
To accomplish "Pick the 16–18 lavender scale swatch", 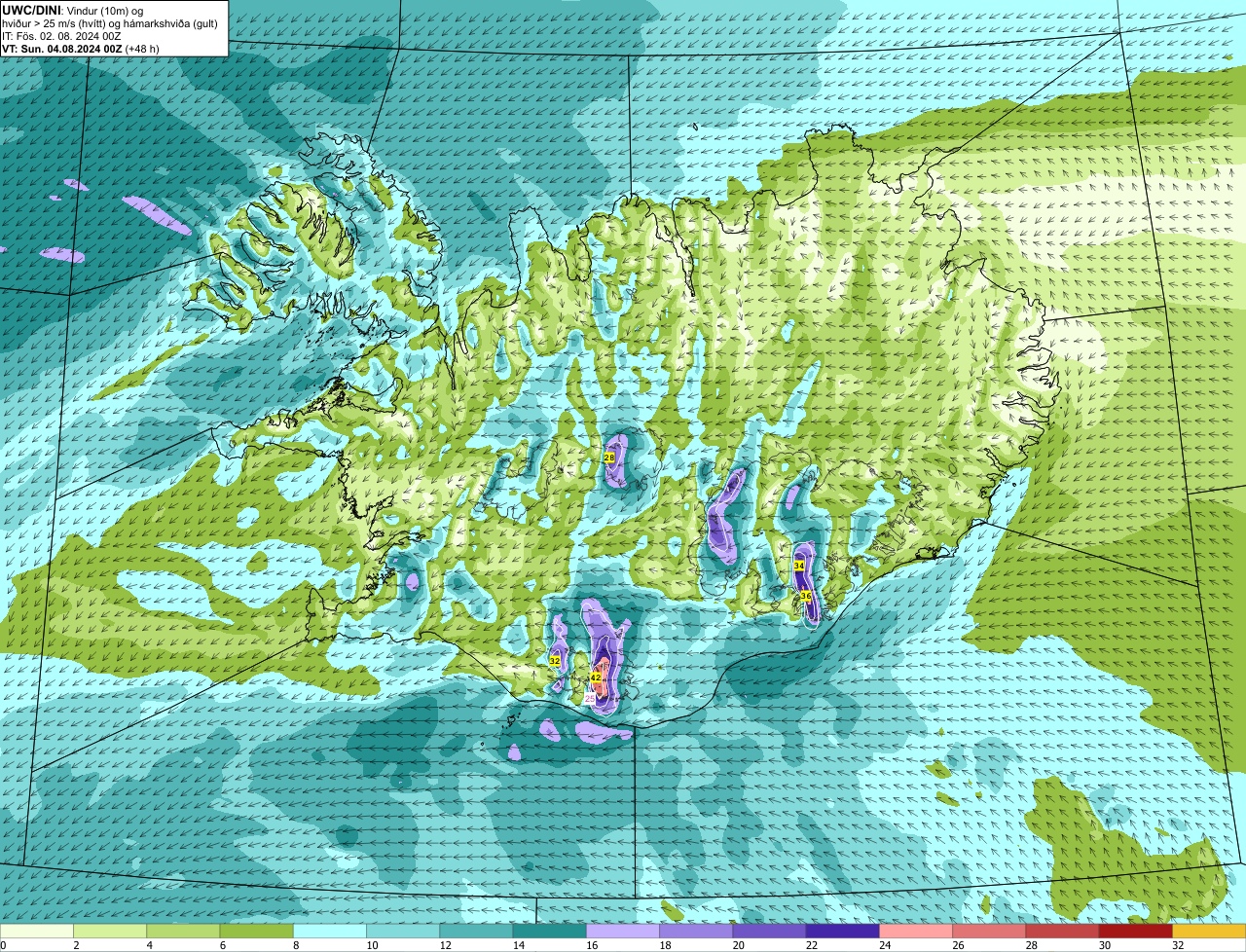I will [623, 932].
